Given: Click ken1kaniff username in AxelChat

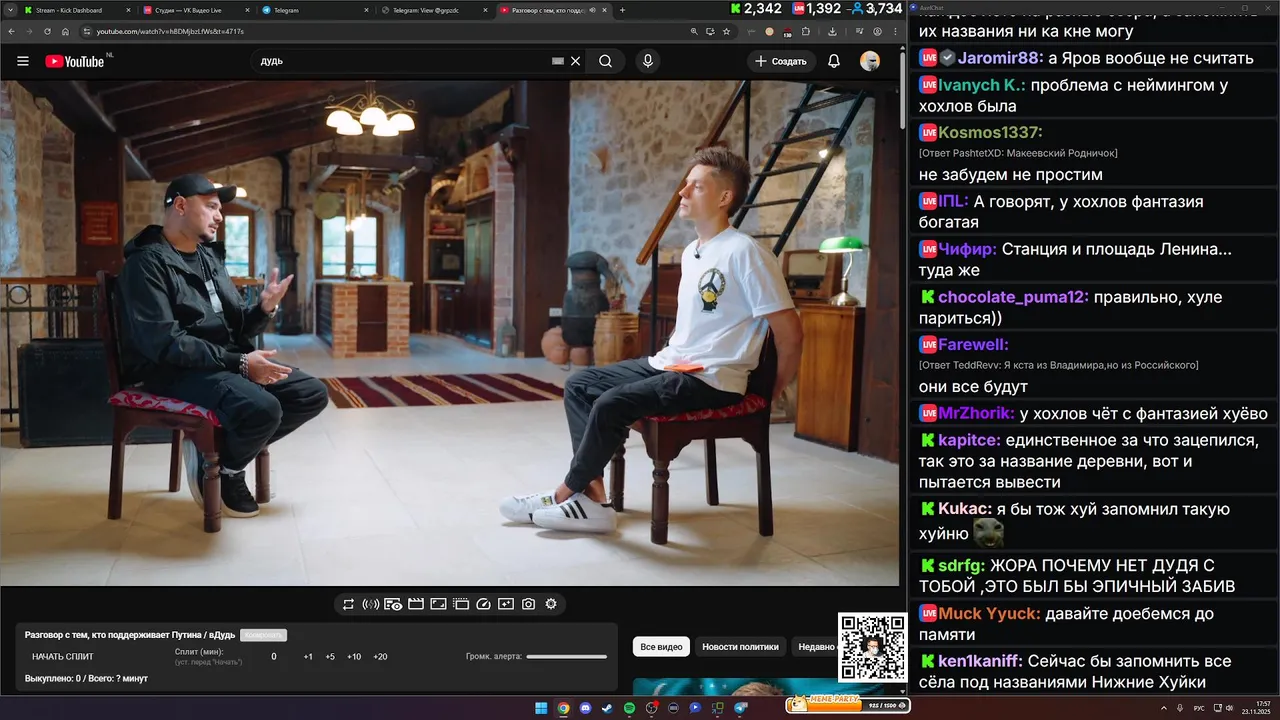Looking at the screenshot, I should click(x=978, y=661).
